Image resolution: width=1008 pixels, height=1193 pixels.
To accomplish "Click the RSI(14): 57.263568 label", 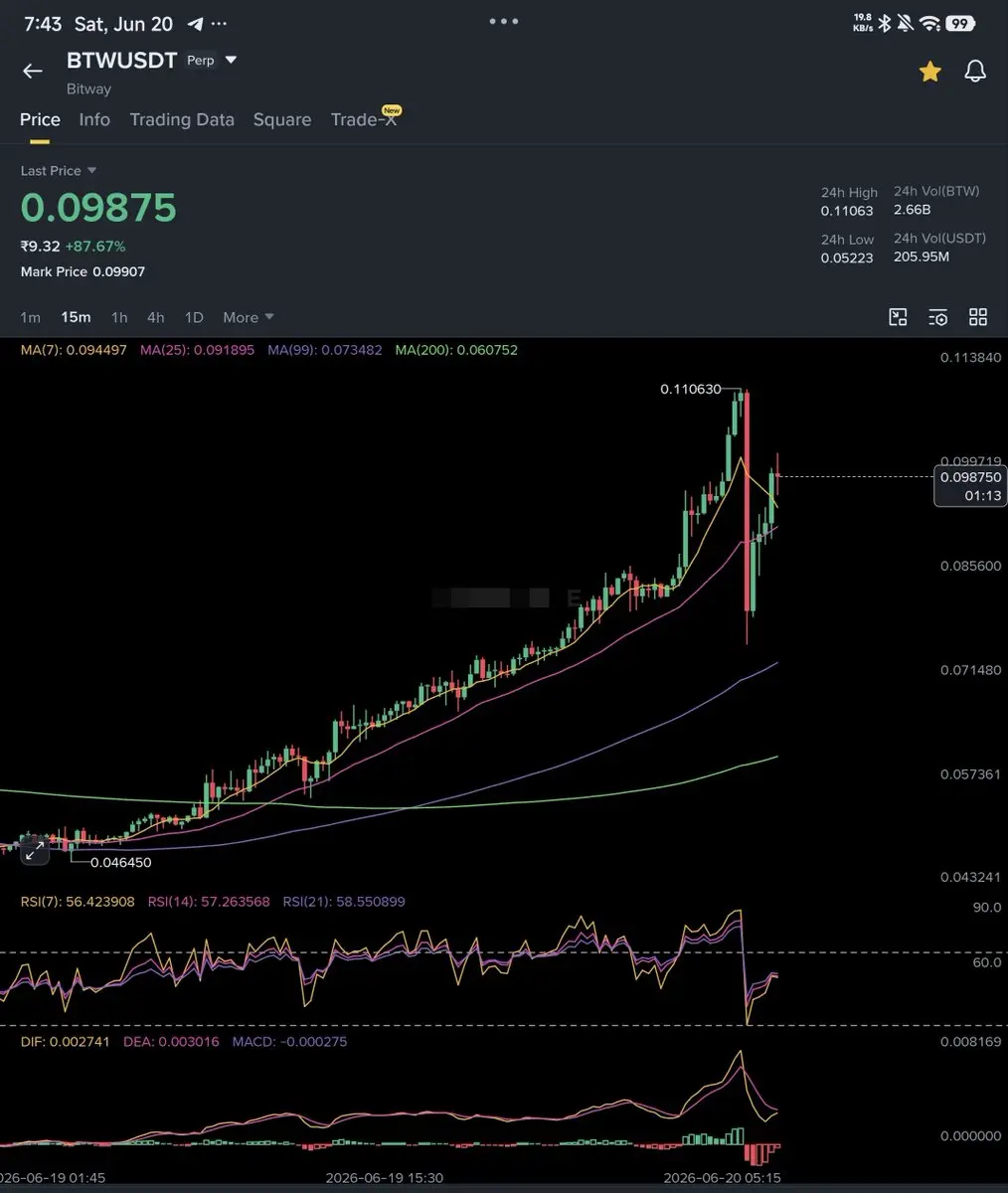I will pyautogui.click(x=209, y=902).
